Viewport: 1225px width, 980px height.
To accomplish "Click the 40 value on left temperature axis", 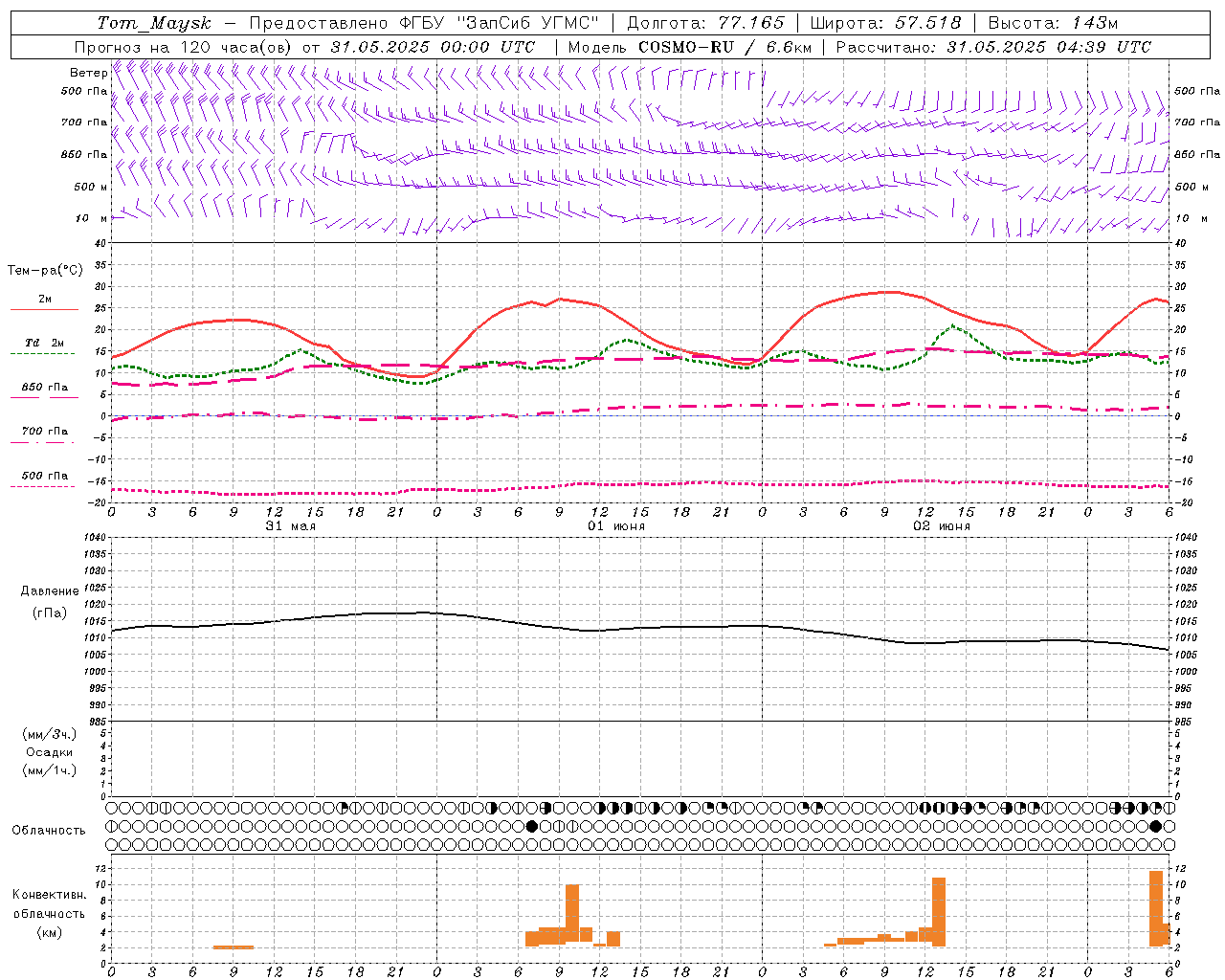I will coord(100,243).
